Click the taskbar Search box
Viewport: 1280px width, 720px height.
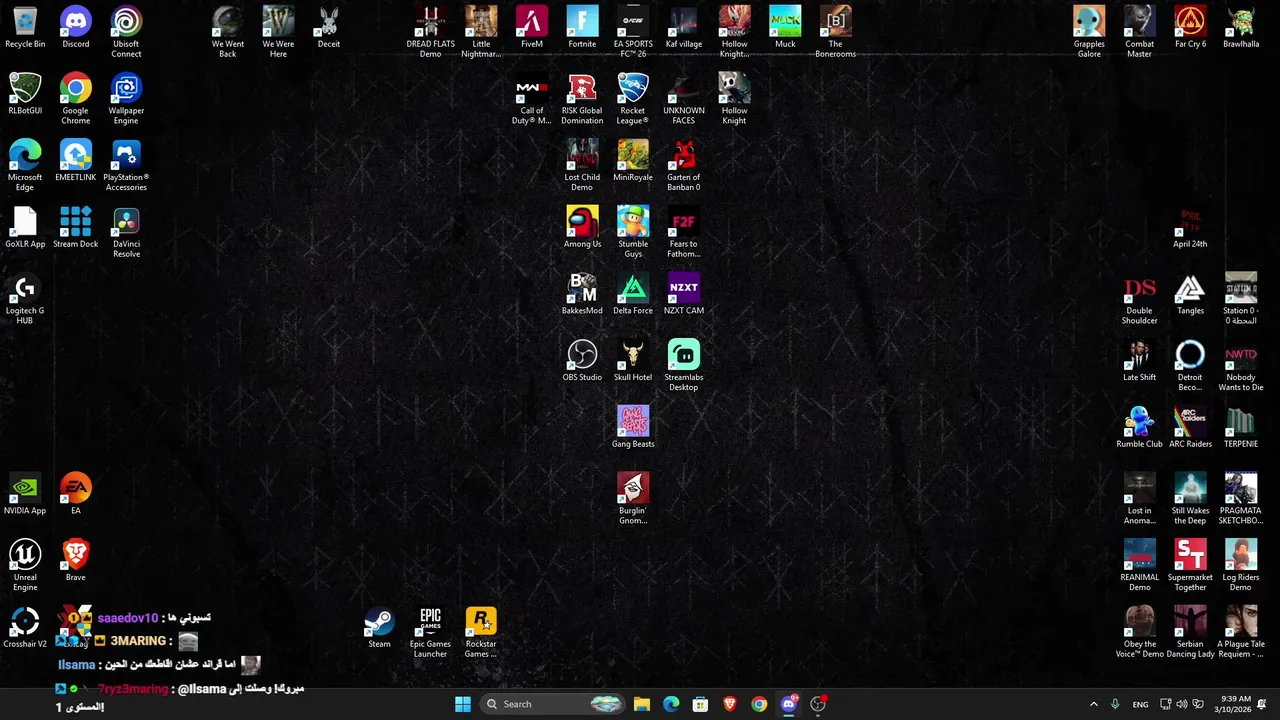pyautogui.click(x=553, y=704)
